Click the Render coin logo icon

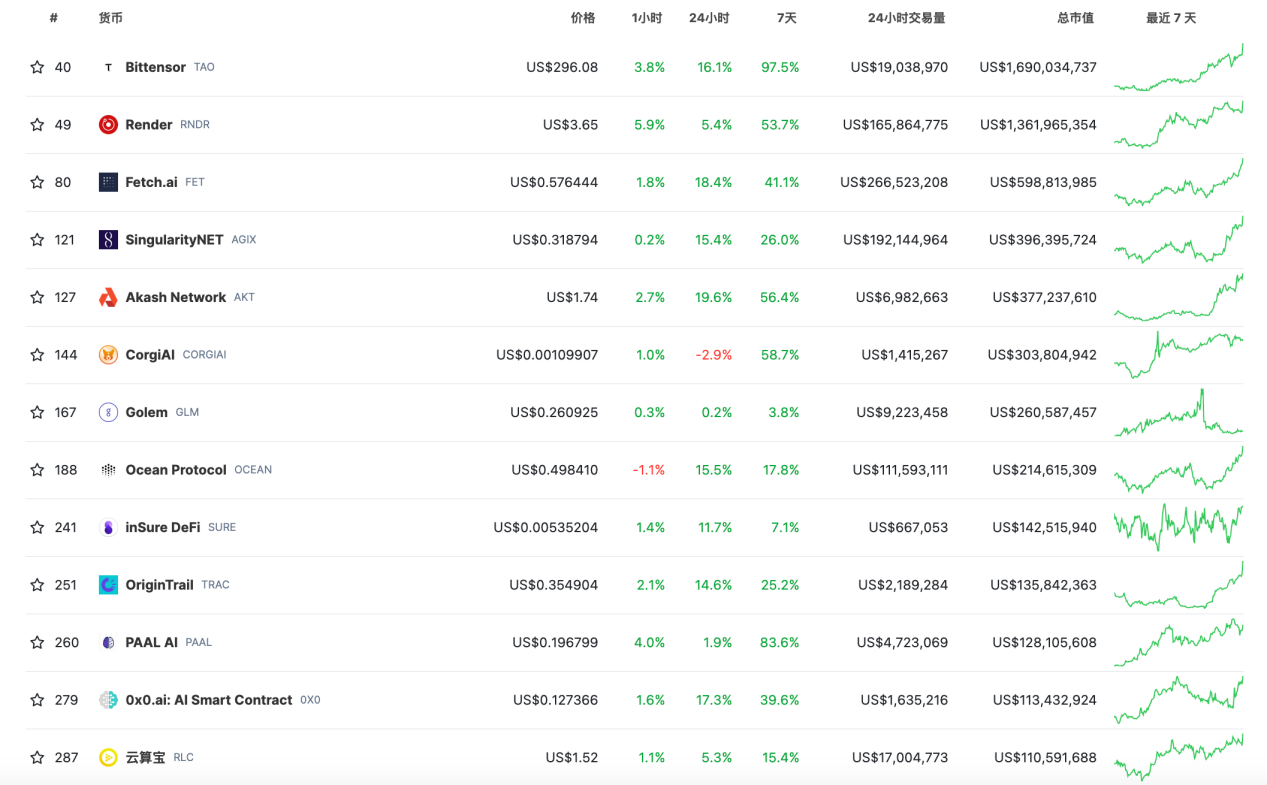point(108,125)
